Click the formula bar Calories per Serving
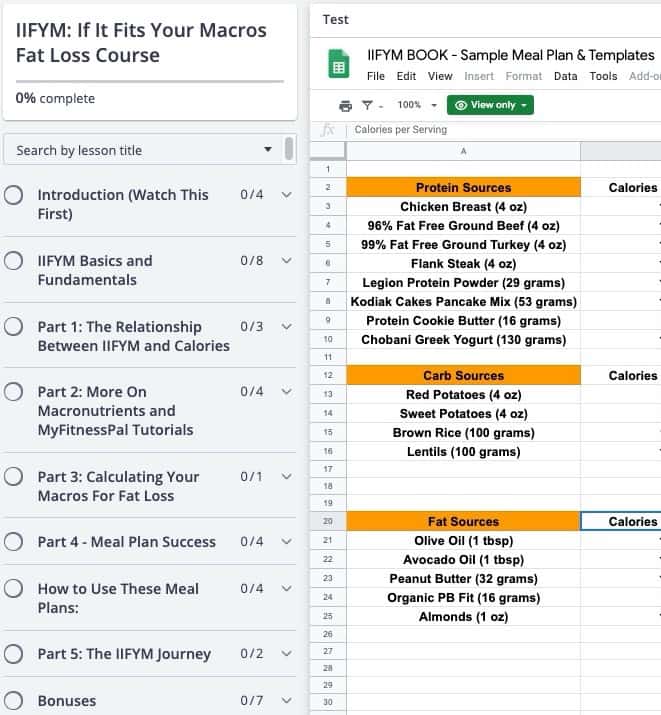This screenshot has height=715, width=661. (x=401, y=130)
